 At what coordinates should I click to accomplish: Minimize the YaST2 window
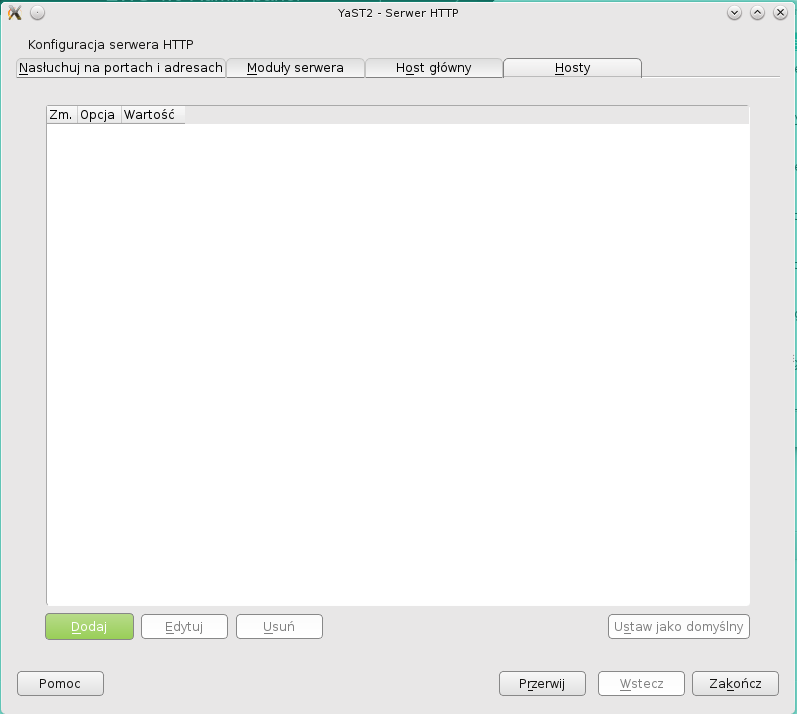click(x=734, y=13)
